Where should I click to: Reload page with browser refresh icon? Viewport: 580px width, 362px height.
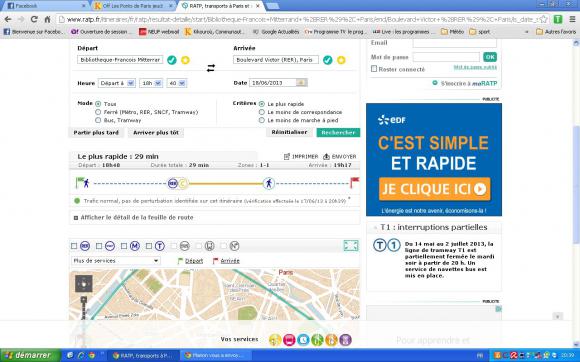point(34,19)
